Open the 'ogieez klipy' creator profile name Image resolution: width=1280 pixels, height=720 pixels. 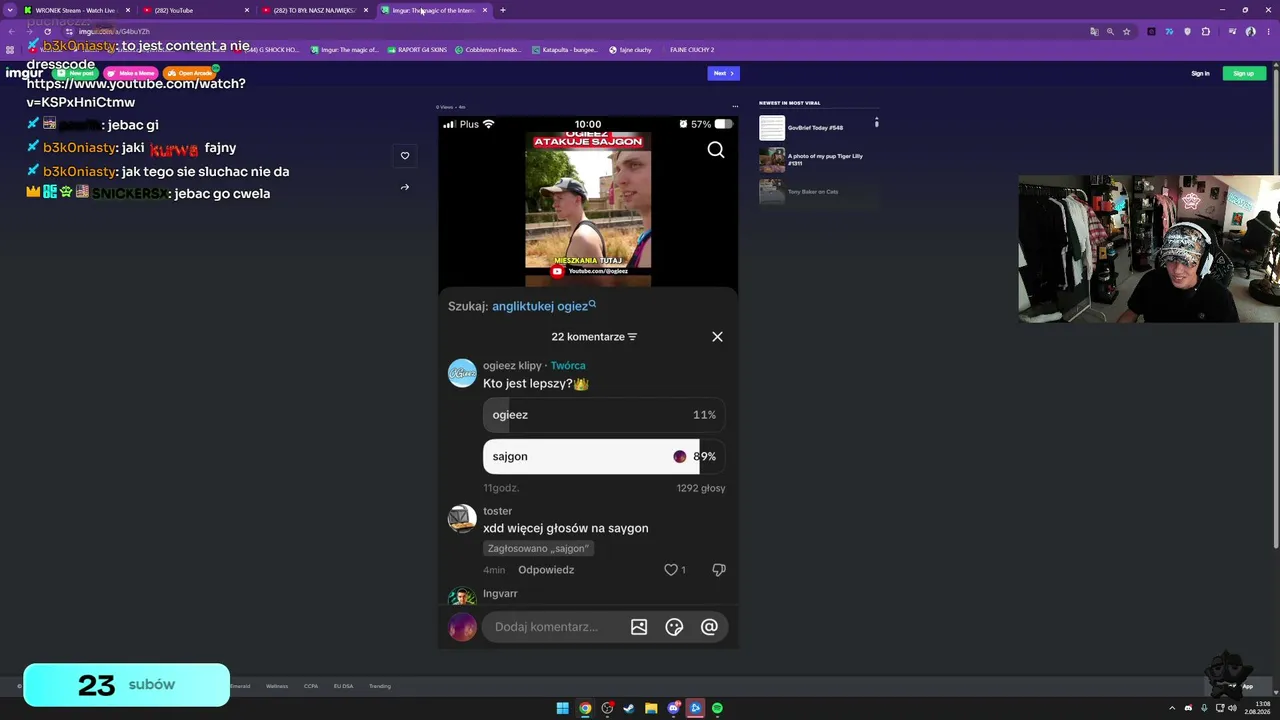click(512, 366)
